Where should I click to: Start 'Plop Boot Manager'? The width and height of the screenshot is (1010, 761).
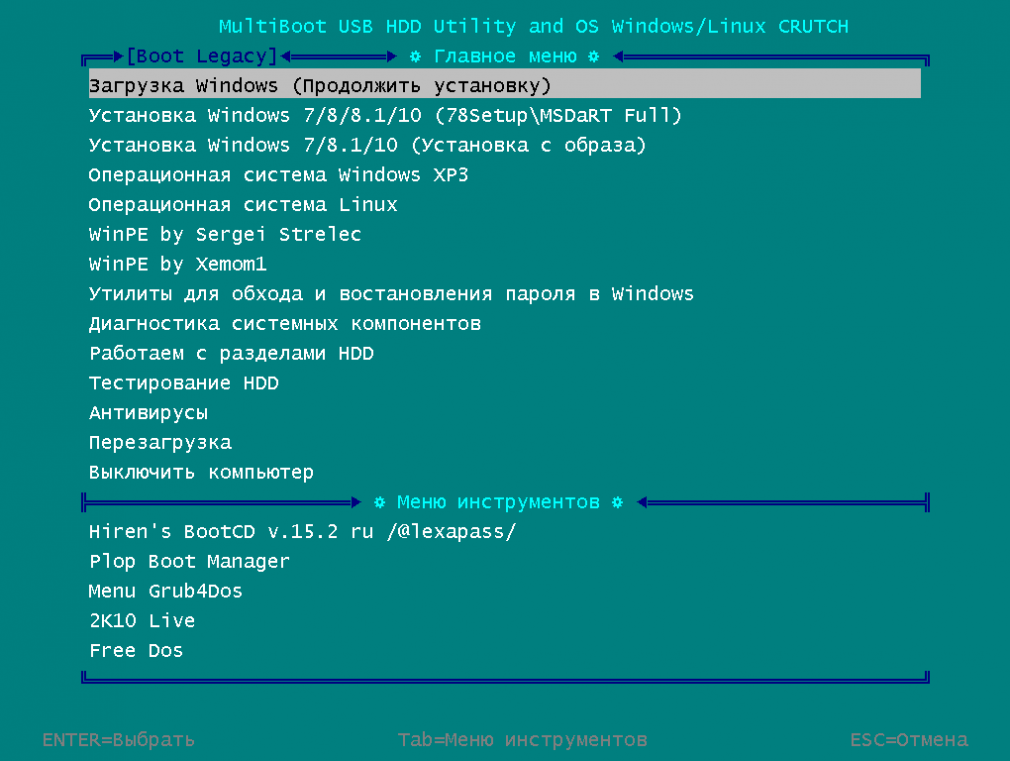click(x=189, y=561)
